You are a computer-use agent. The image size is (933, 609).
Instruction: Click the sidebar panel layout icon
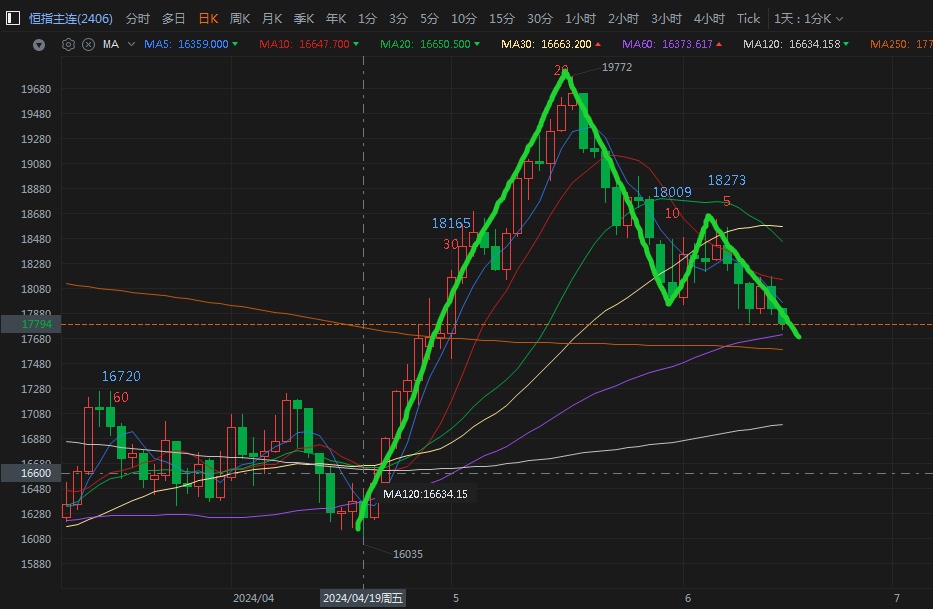point(13,18)
